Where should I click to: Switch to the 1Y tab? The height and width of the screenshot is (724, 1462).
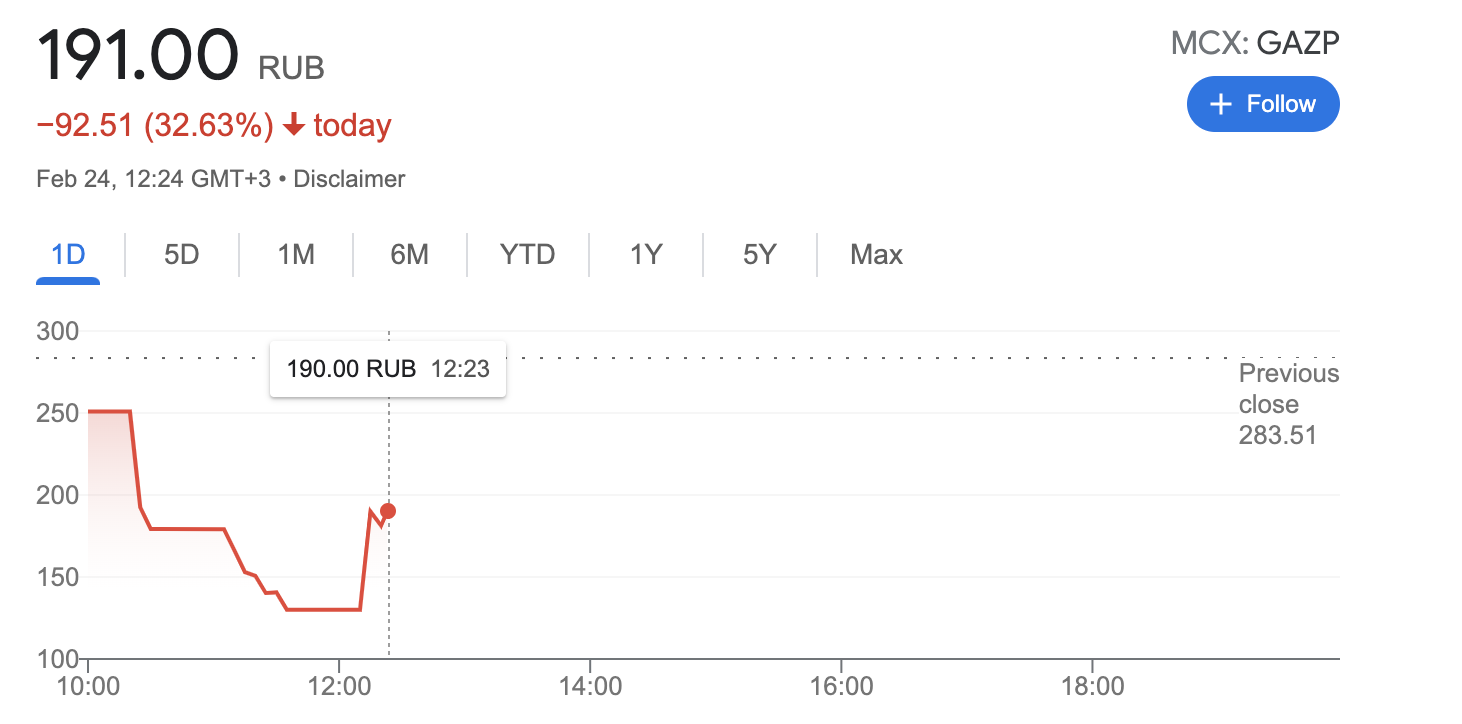pyautogui.click(x=646, y=255)
